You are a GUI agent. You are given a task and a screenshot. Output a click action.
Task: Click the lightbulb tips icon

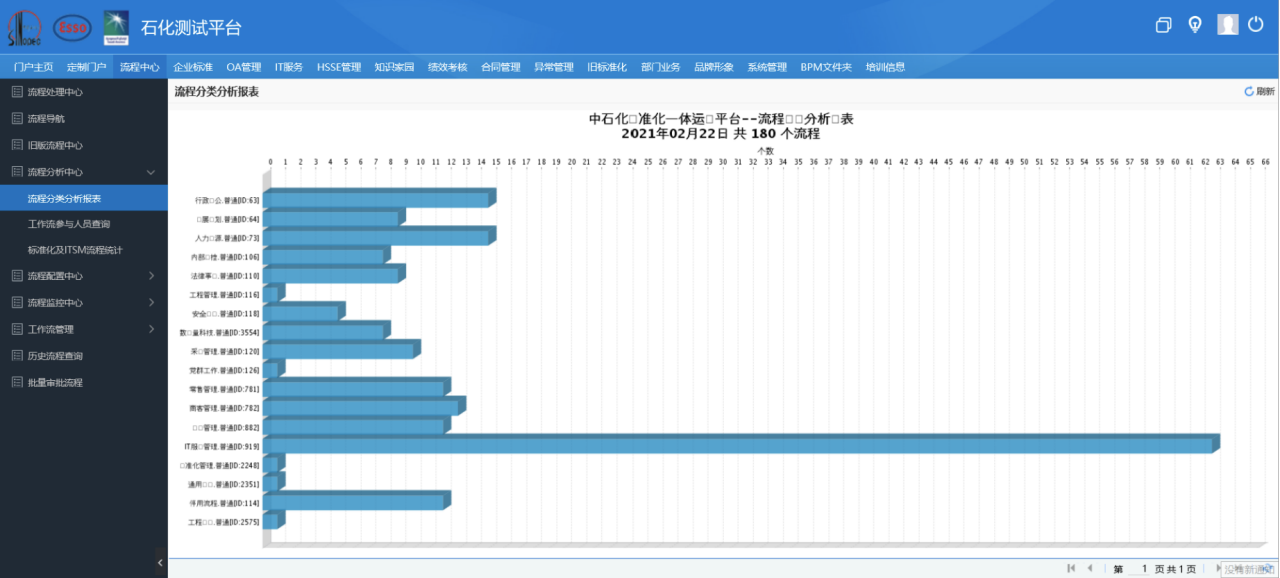[1195, 25]
